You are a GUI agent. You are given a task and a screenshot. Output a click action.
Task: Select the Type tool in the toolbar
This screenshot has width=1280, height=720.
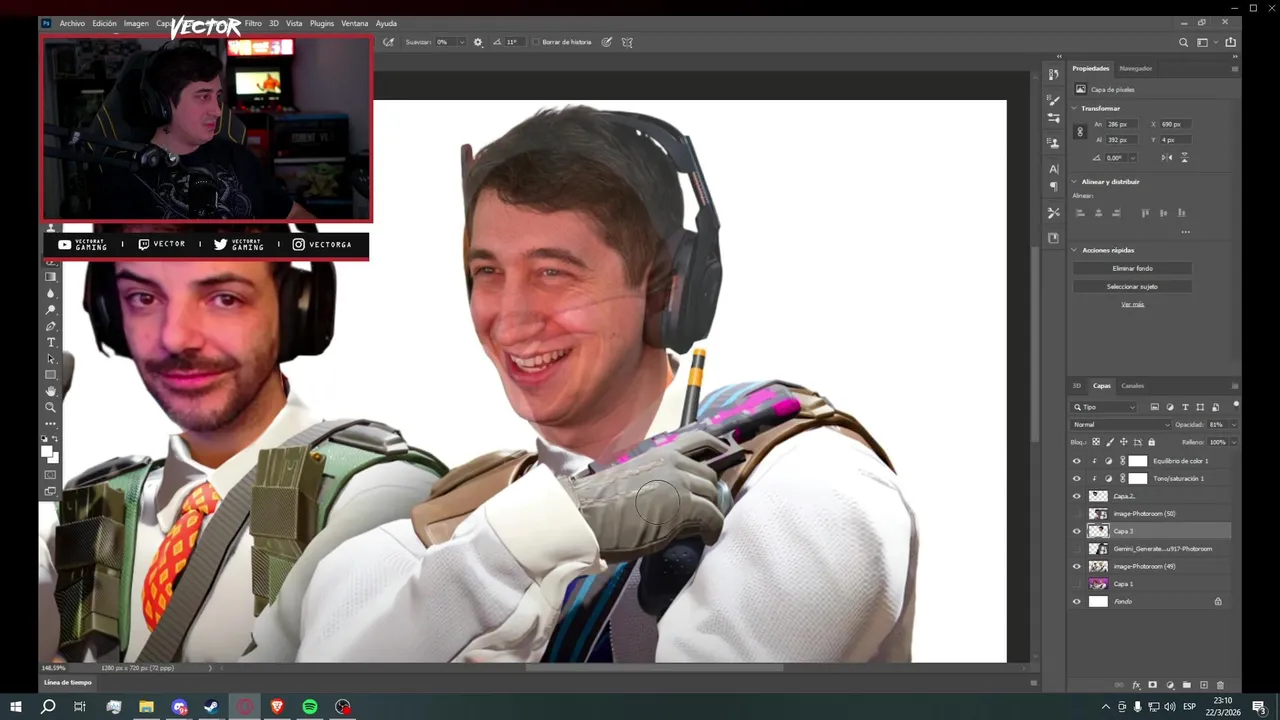51,343
